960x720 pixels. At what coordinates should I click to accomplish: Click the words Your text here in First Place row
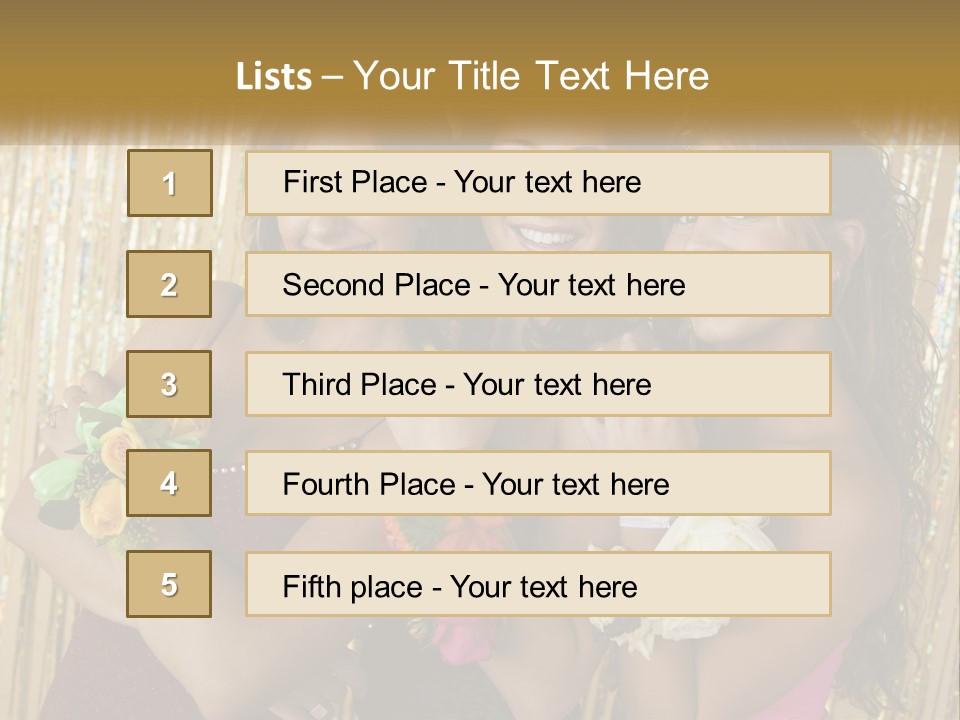547,182
